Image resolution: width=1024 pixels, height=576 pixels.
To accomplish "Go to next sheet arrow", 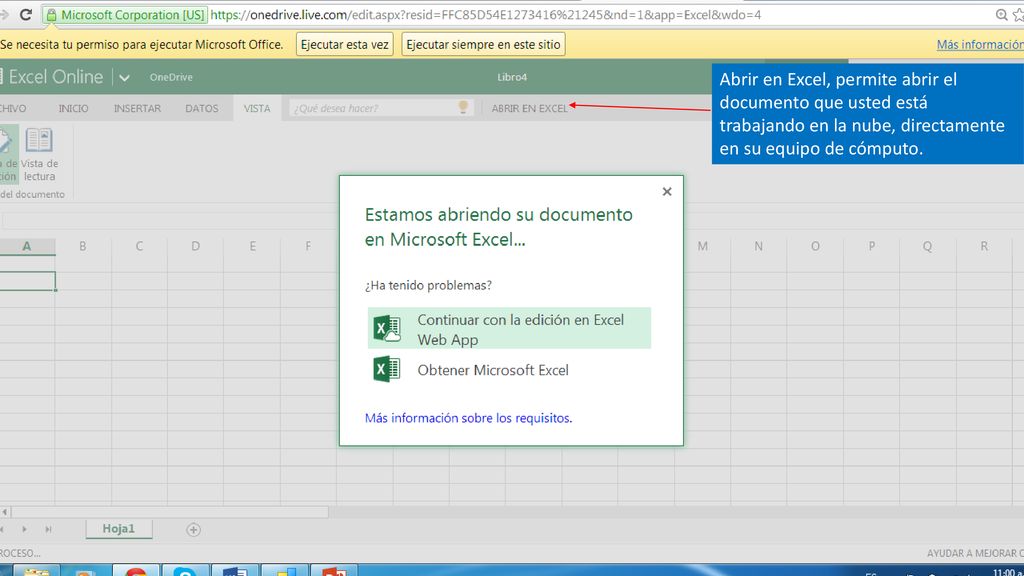I will coord(24,530).
